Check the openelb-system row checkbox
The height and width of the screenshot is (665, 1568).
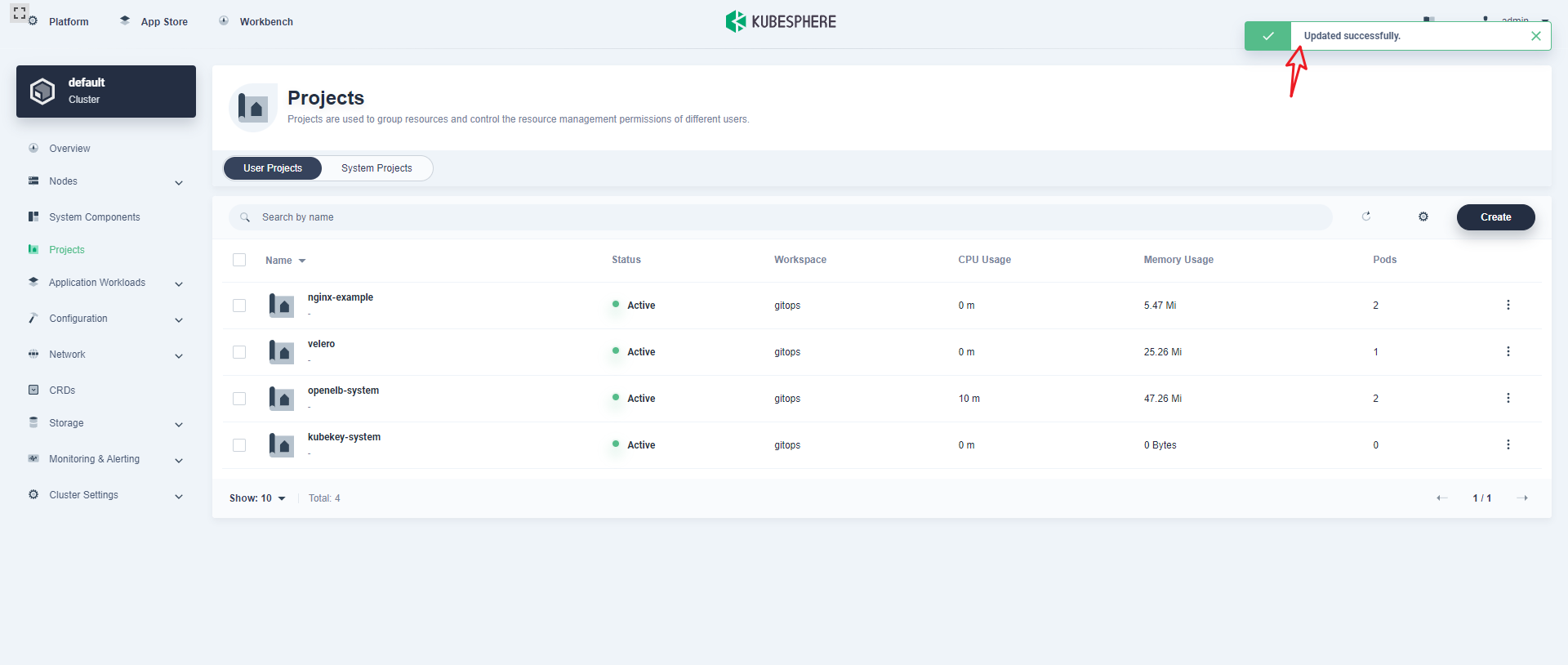[x=239, y=399]
